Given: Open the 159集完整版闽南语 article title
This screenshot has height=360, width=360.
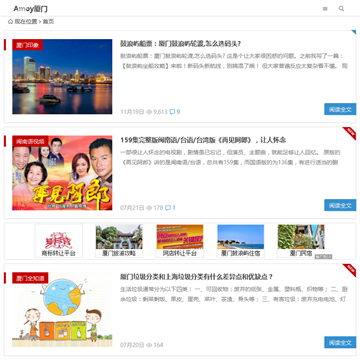Looking at the screenshot, I should [203, 140].
